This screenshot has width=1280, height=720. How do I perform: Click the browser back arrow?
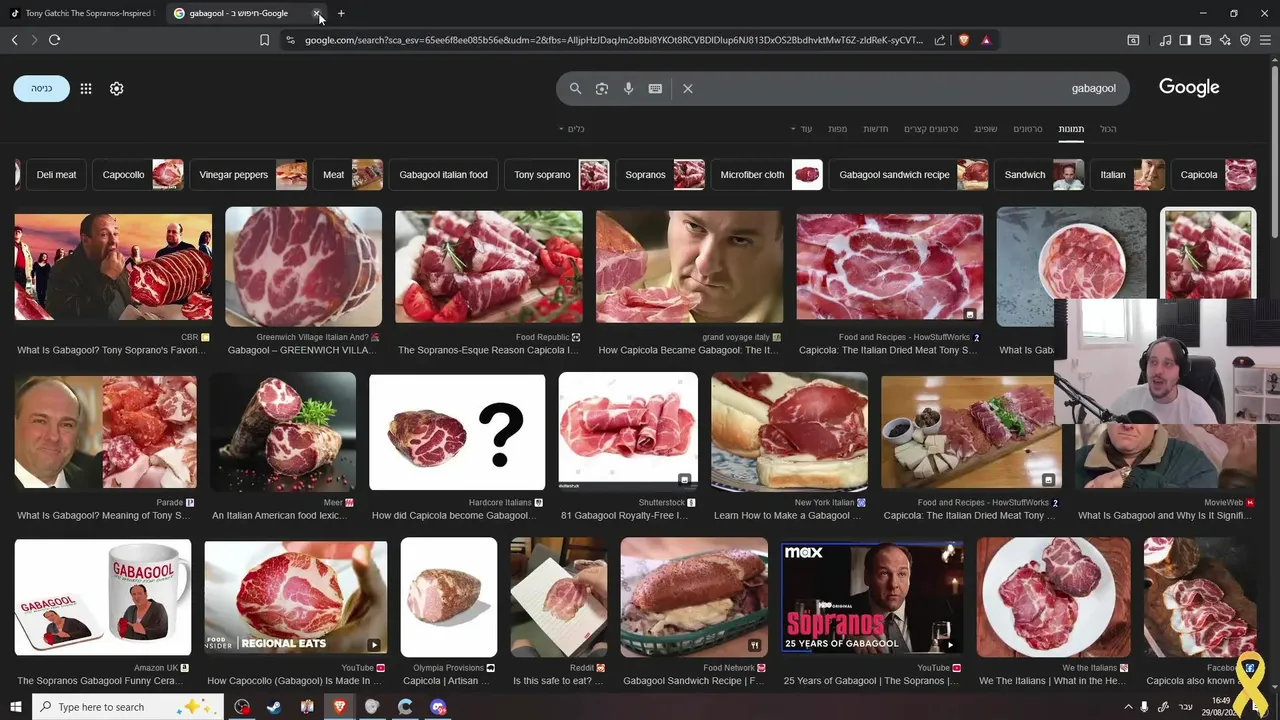[15, 40]
